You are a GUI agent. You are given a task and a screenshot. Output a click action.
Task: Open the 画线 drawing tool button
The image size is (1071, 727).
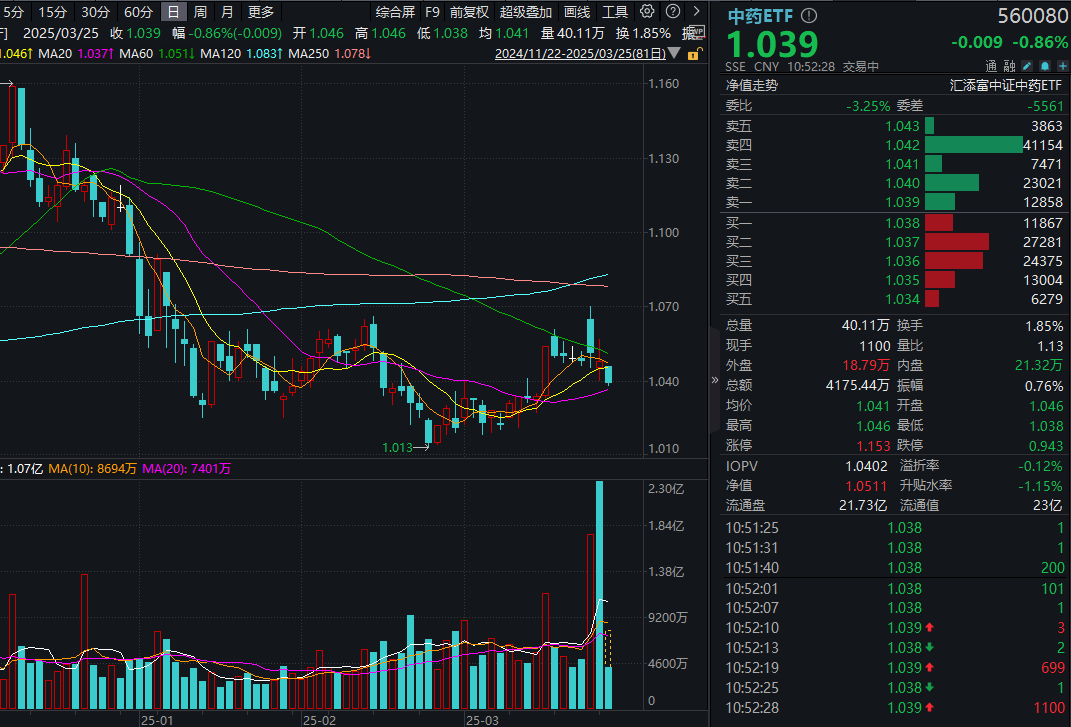pos(577,12)
